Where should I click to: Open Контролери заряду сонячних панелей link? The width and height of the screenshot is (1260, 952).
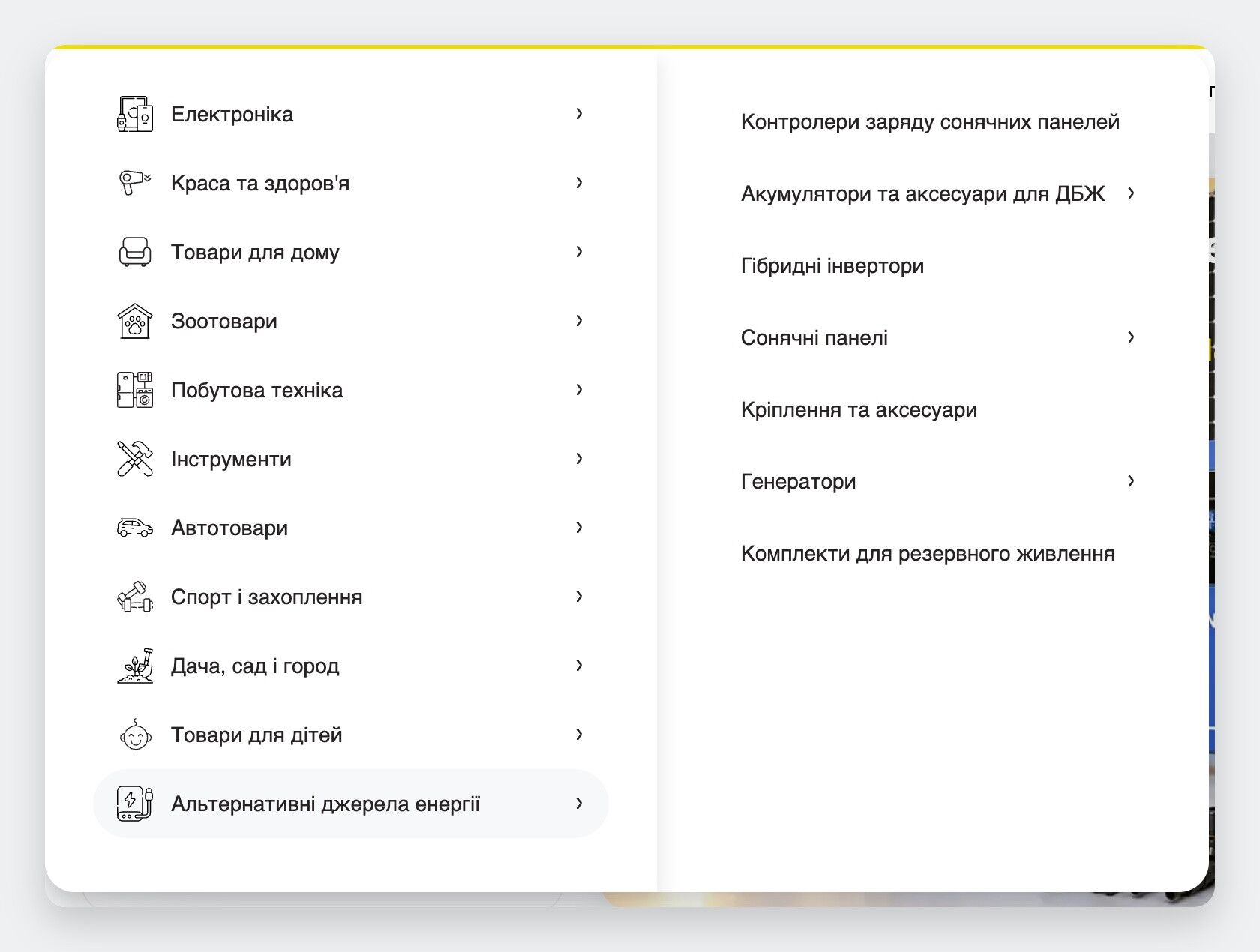930,121
